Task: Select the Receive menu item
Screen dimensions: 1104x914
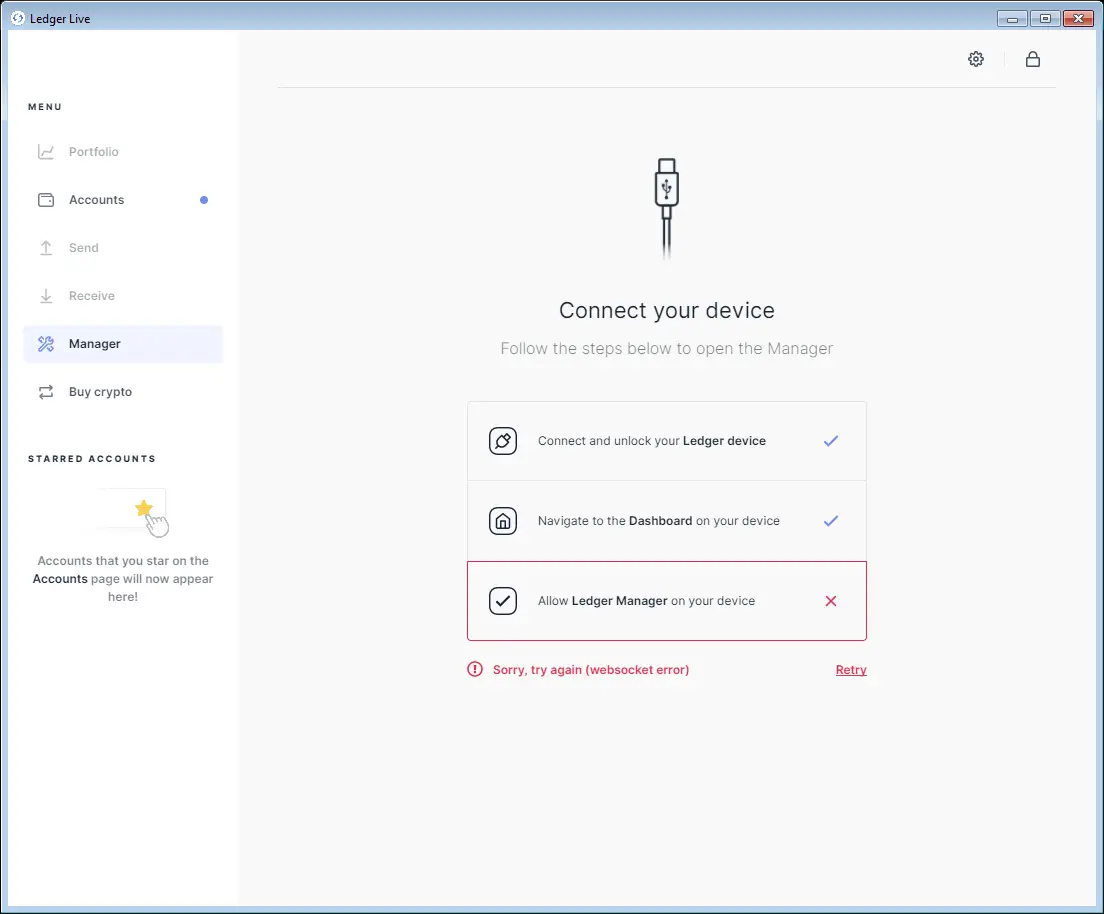Action: point(123,296)
